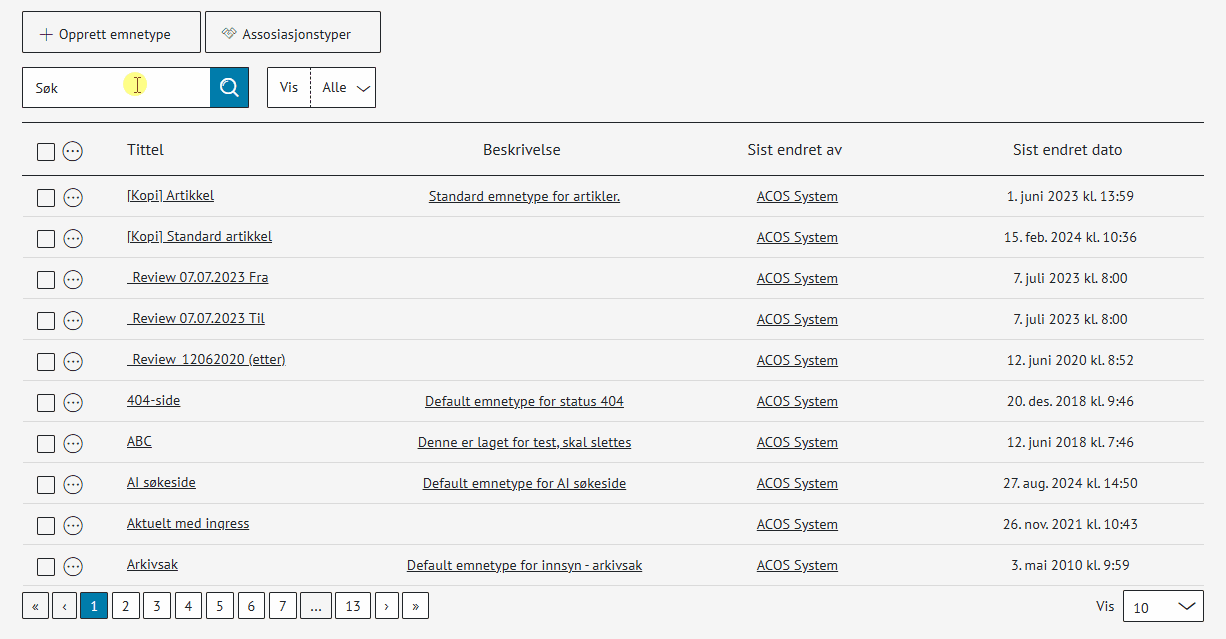Open the actions menu icon for ABC row
The width and height of the screenshot is (1226, 639).
click(x=73, y=443)
